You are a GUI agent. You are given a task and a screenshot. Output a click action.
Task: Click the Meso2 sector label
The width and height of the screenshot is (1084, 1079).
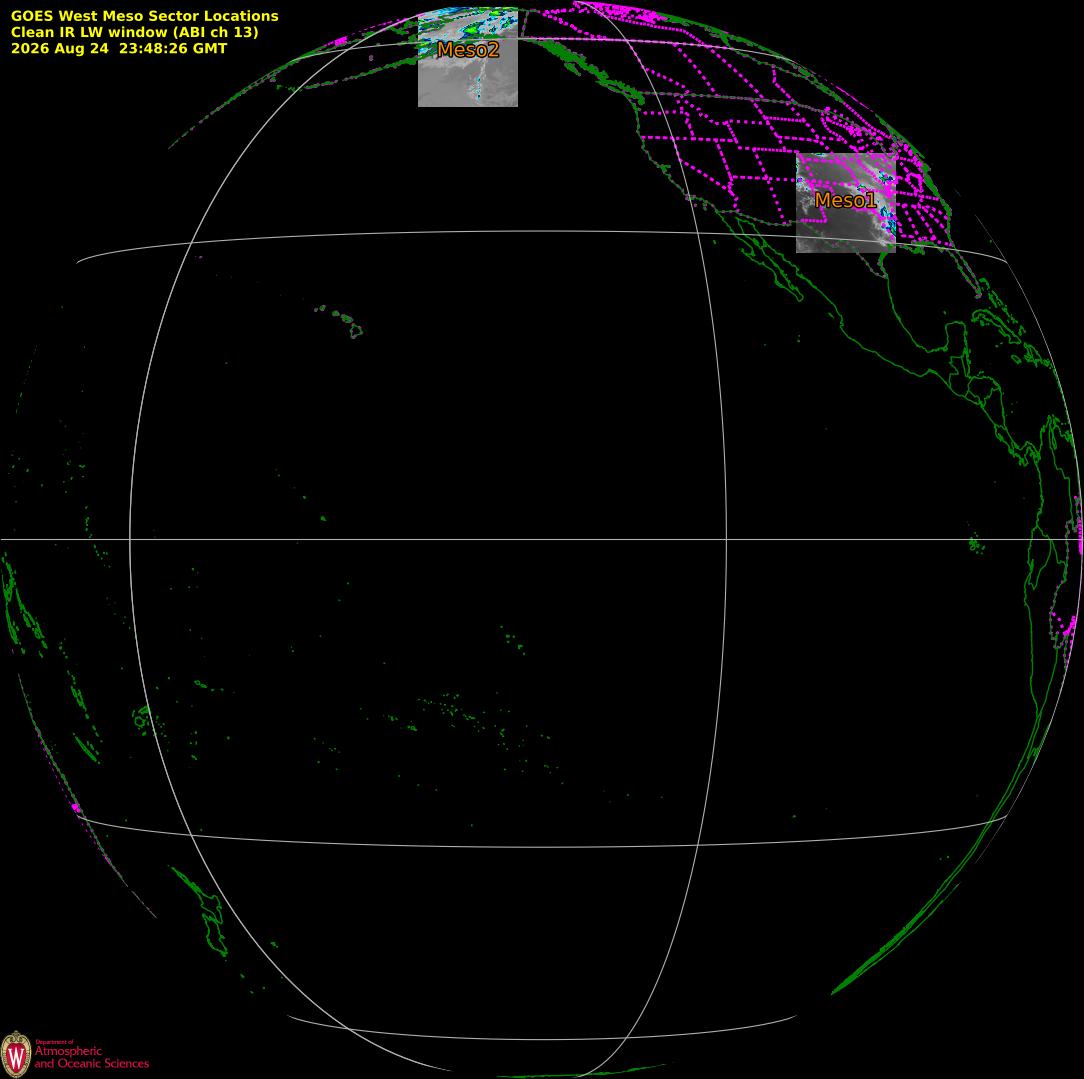pos(468,49)
